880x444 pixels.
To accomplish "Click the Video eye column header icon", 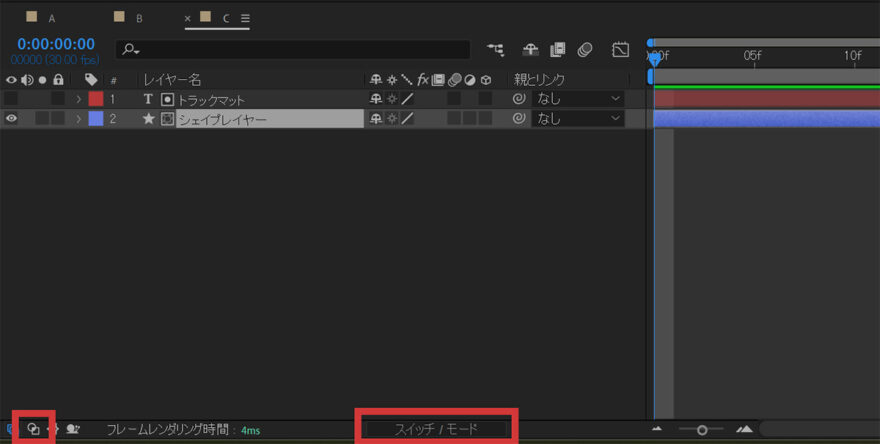I will point(11,80).
